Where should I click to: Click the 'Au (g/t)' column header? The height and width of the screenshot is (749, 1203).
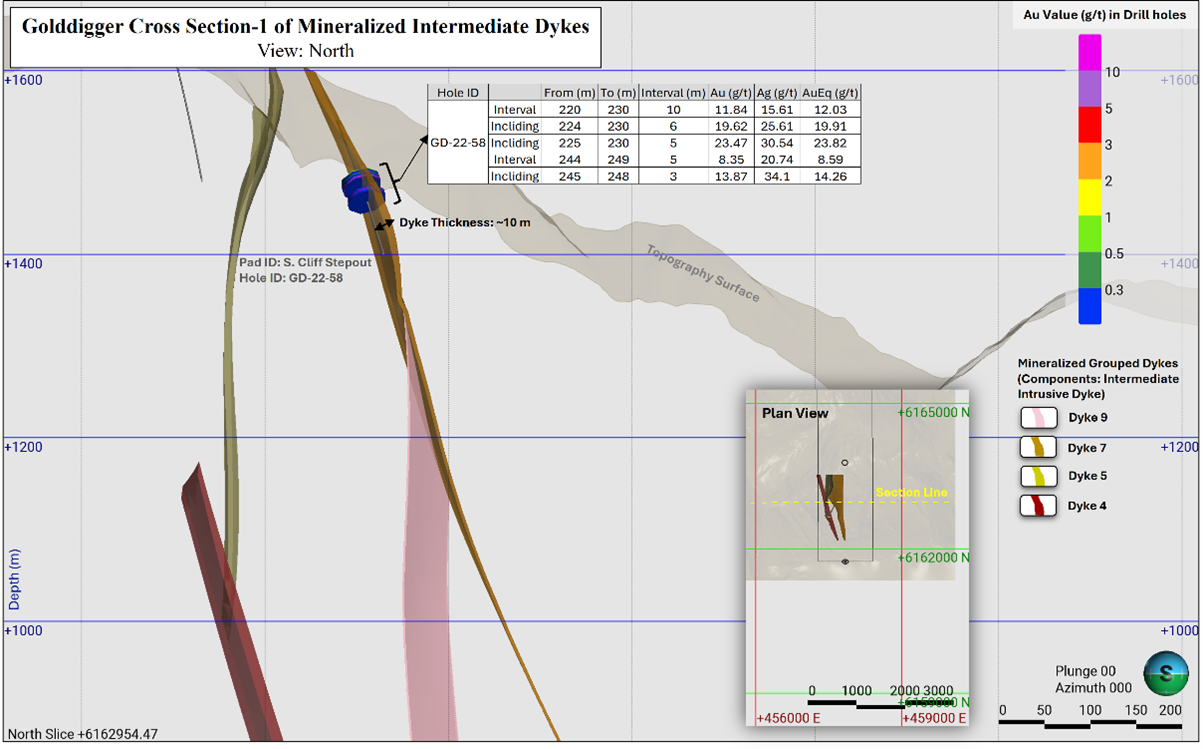731,92
